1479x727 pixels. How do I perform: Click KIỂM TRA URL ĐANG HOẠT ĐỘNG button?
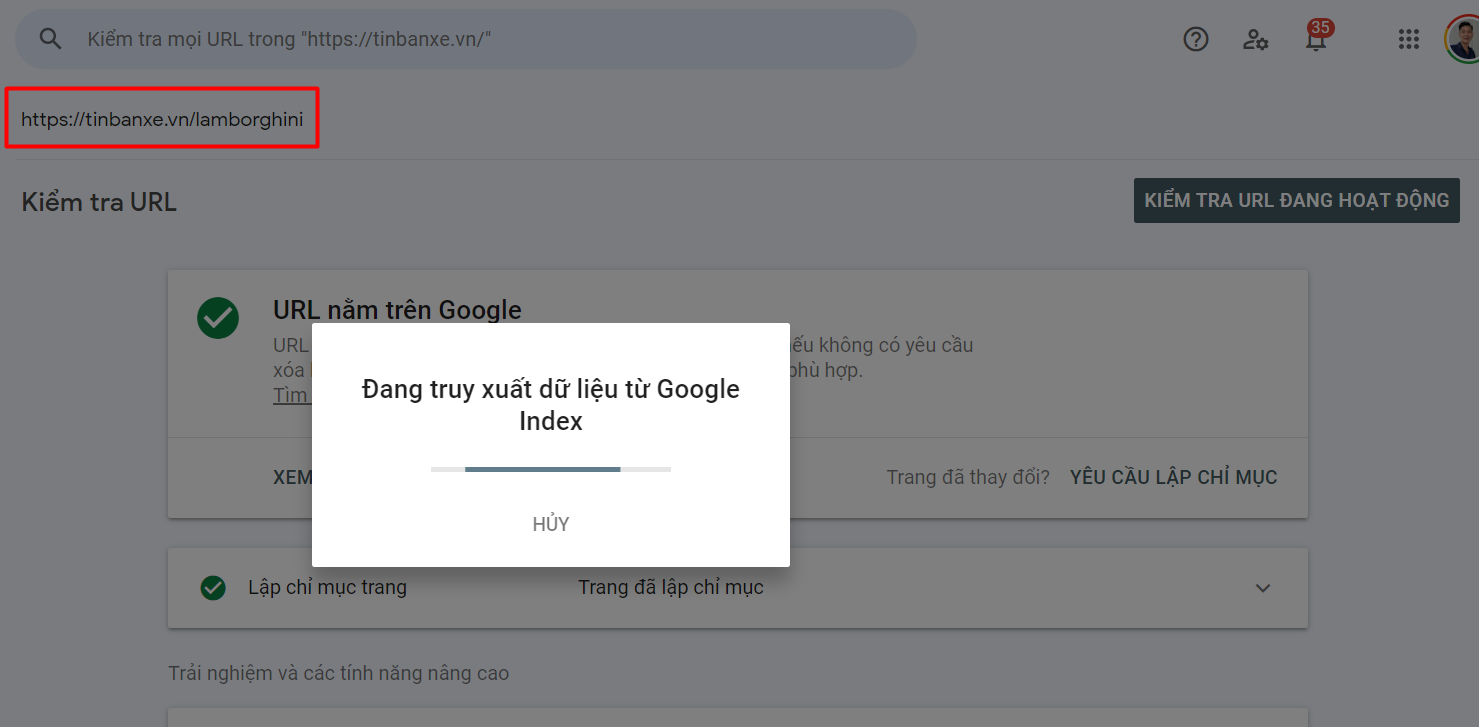tap(1297, 200)
